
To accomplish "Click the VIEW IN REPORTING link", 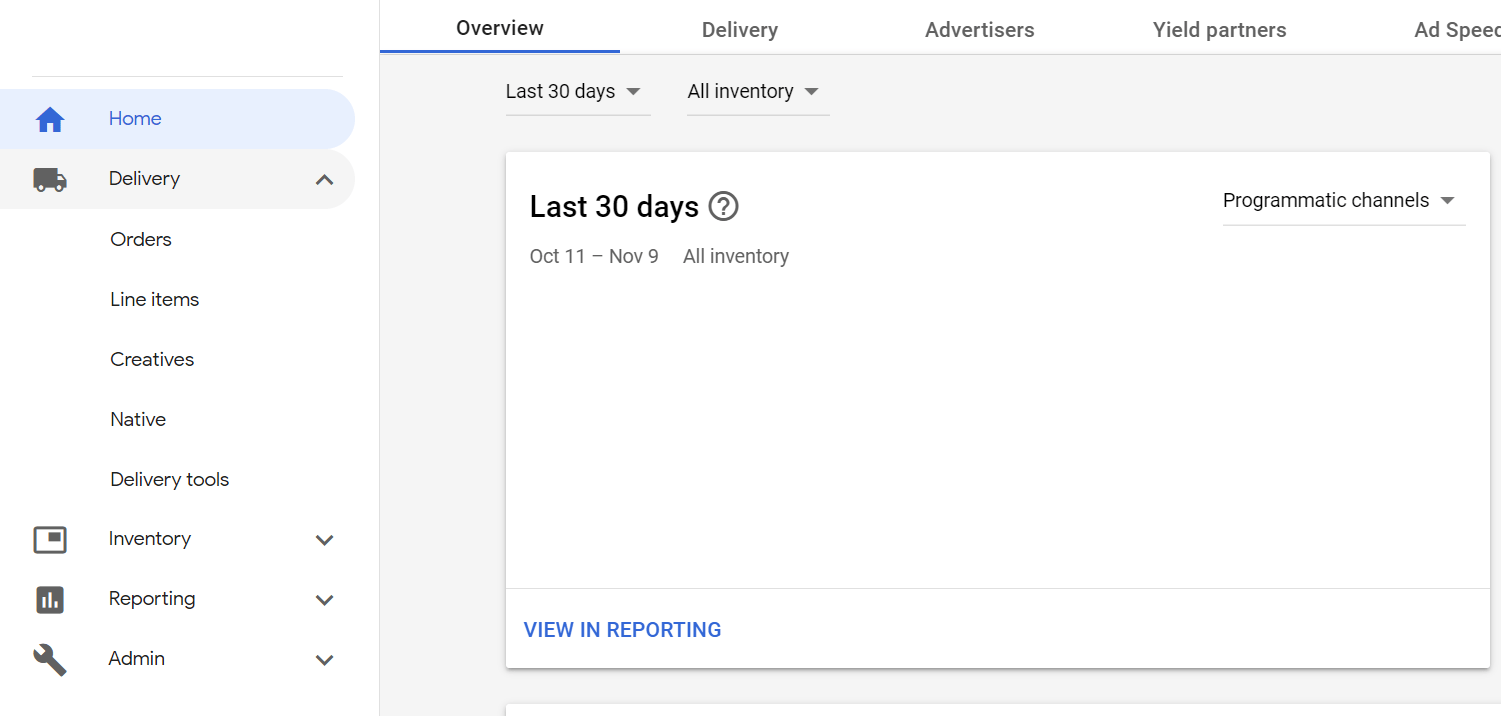I will point(622,630).
